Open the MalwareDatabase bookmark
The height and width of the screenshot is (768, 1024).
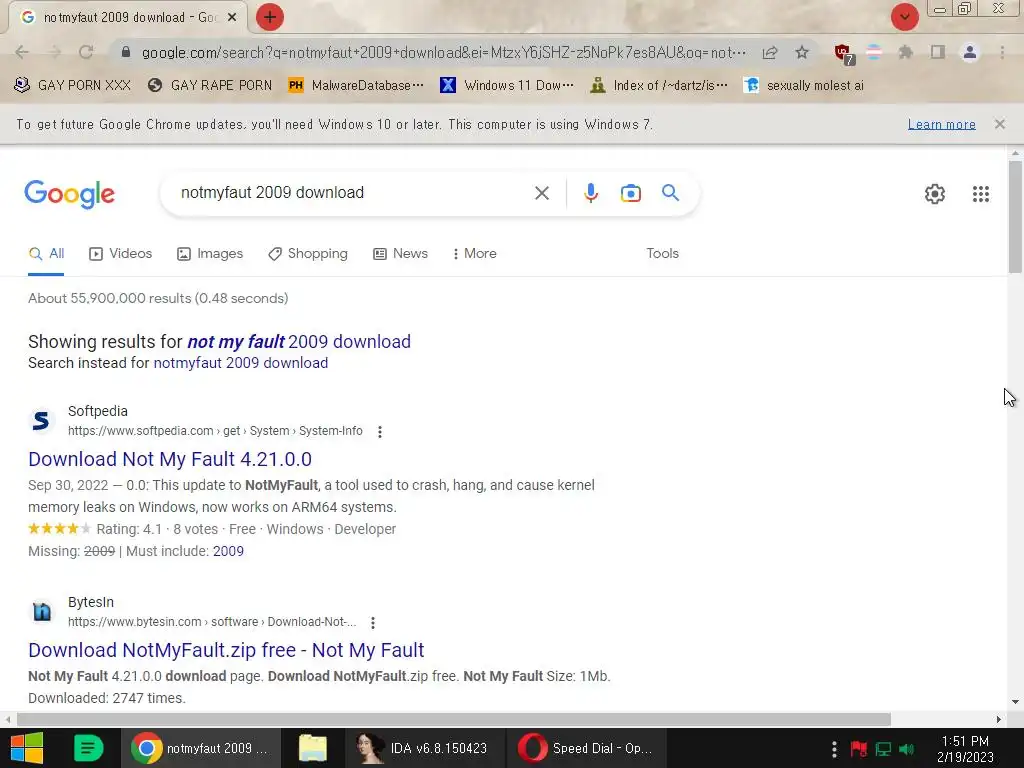pos(357,86)
